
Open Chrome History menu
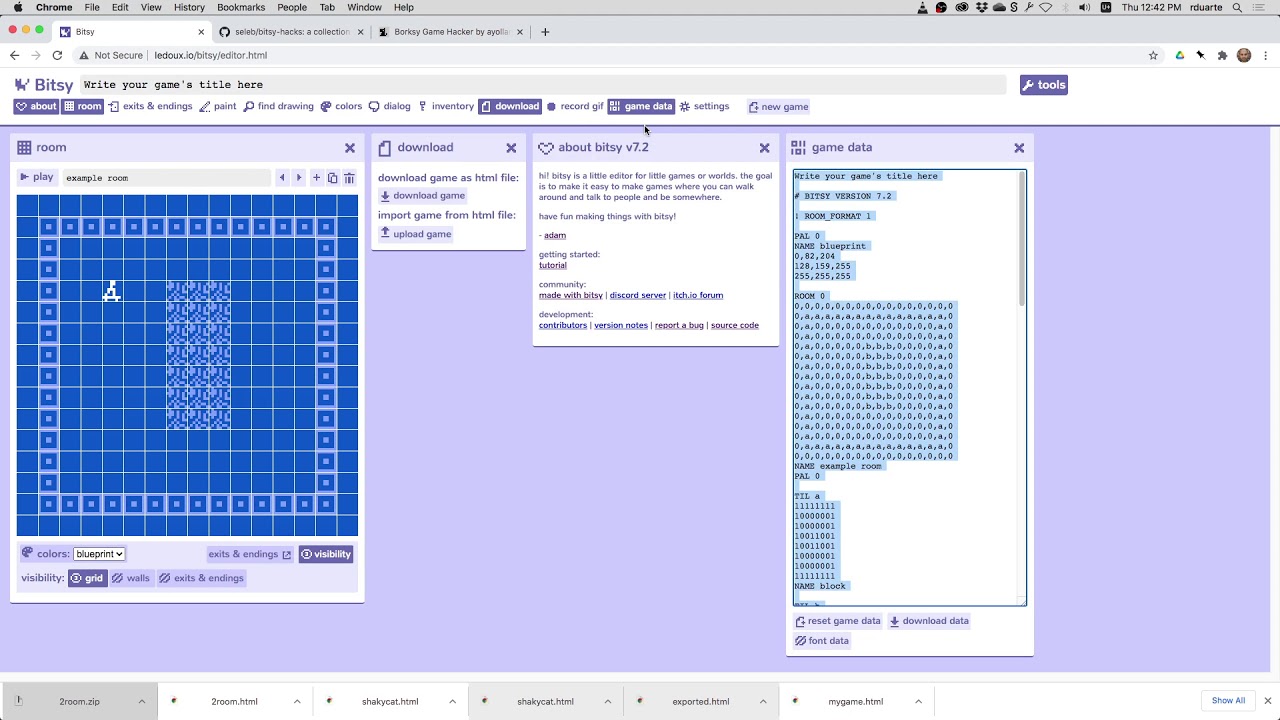click(x=189, y=7)
